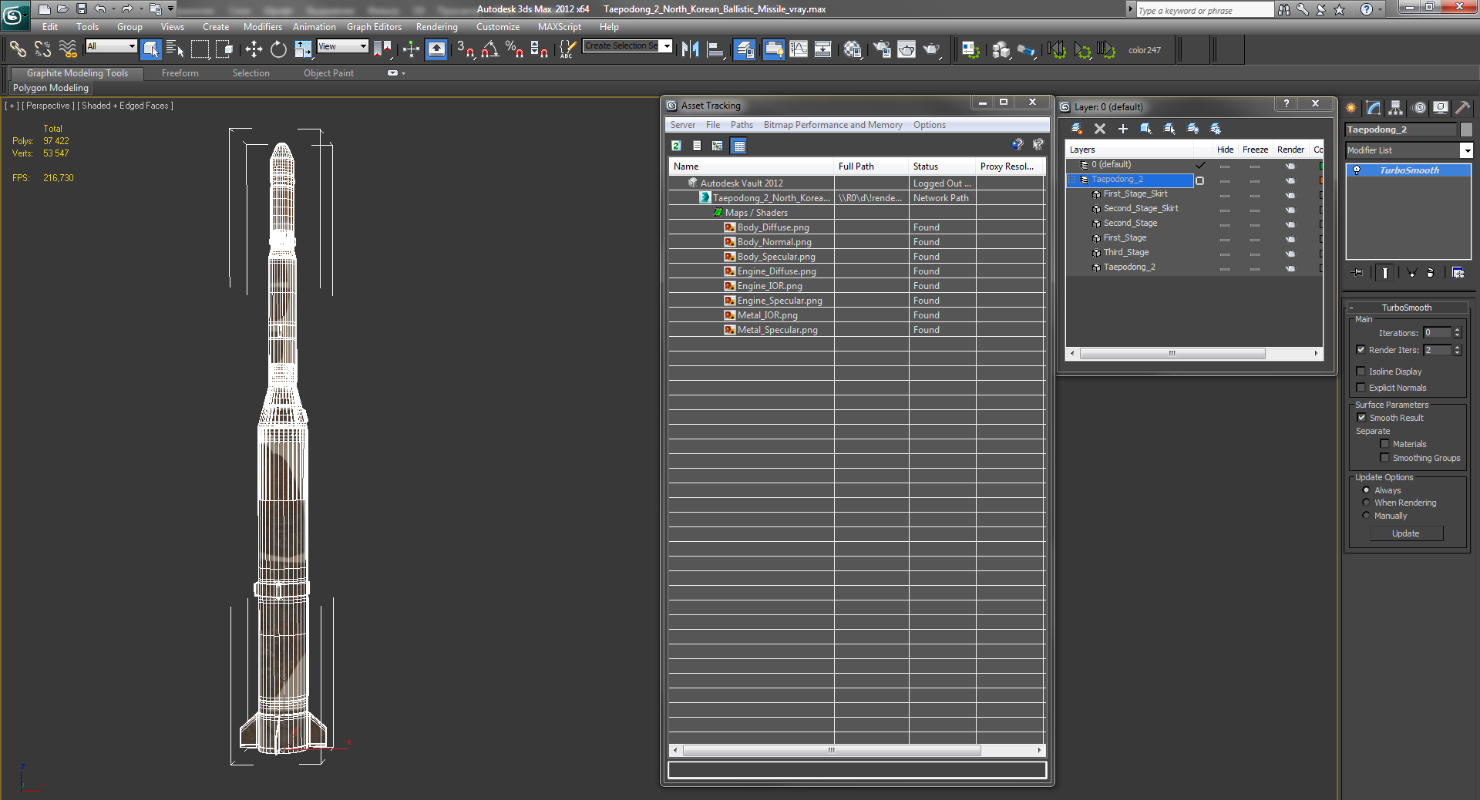The height and width of the screenshot is (800, 1480).
Task: Click the Perspective viewport label
Action: click(47, 105)
